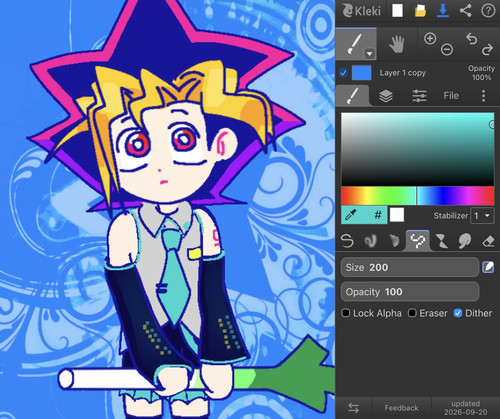Create a new blank image

coord(397,11)
